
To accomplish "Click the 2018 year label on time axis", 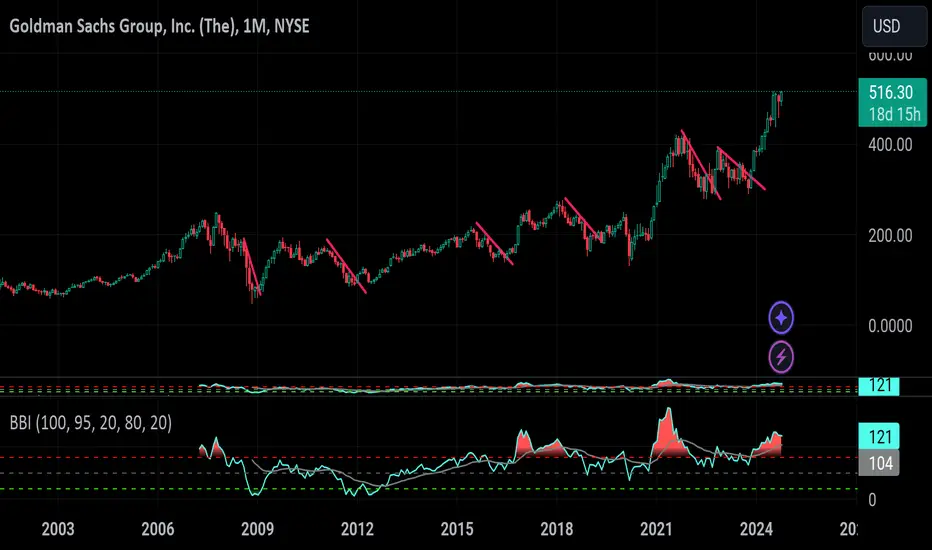I will [x=557, y=529].
